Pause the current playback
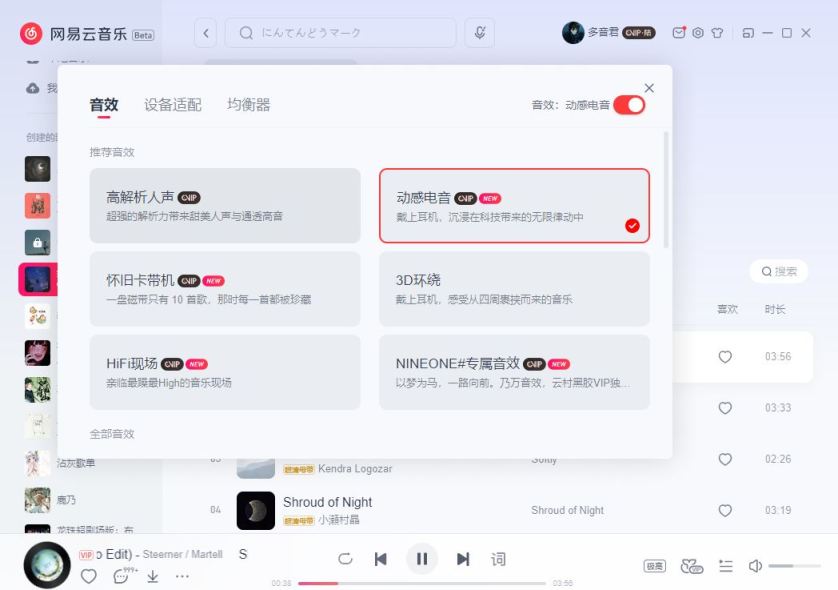The image size is (838, 590). (x=422, y=559)
